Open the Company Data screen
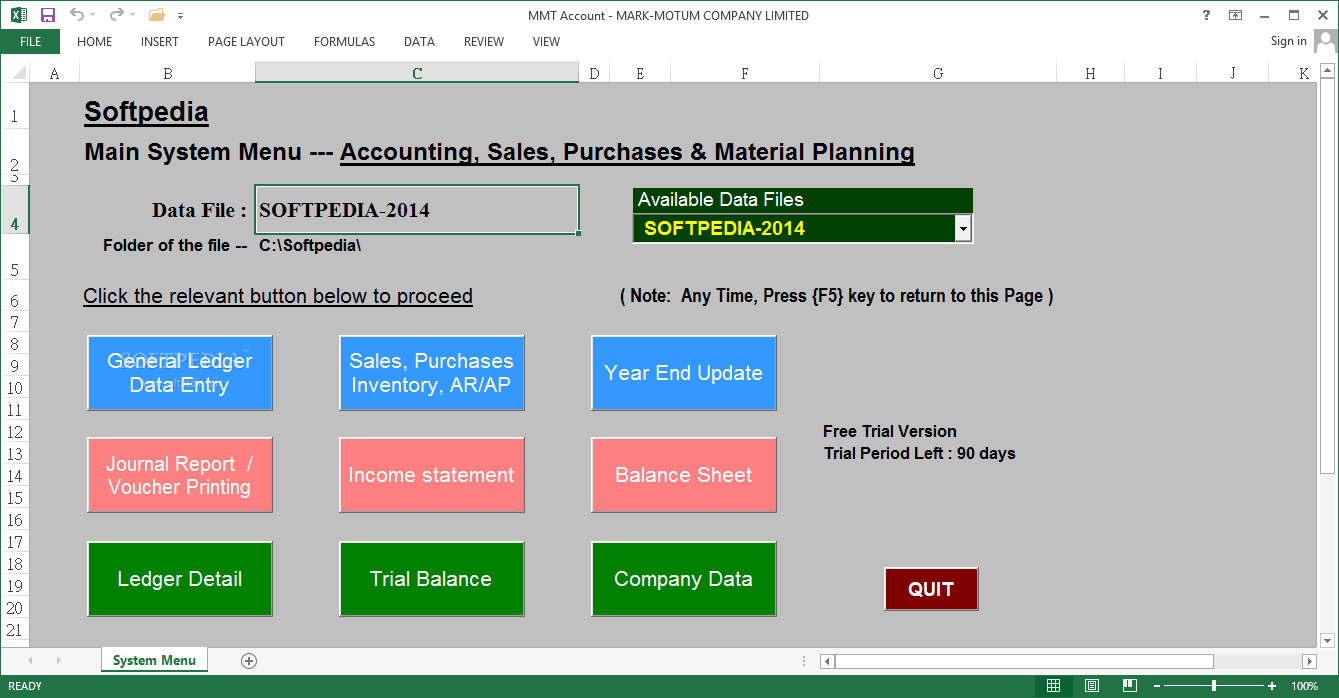The width and height of the screenshot is (1339, 698). 684,579
